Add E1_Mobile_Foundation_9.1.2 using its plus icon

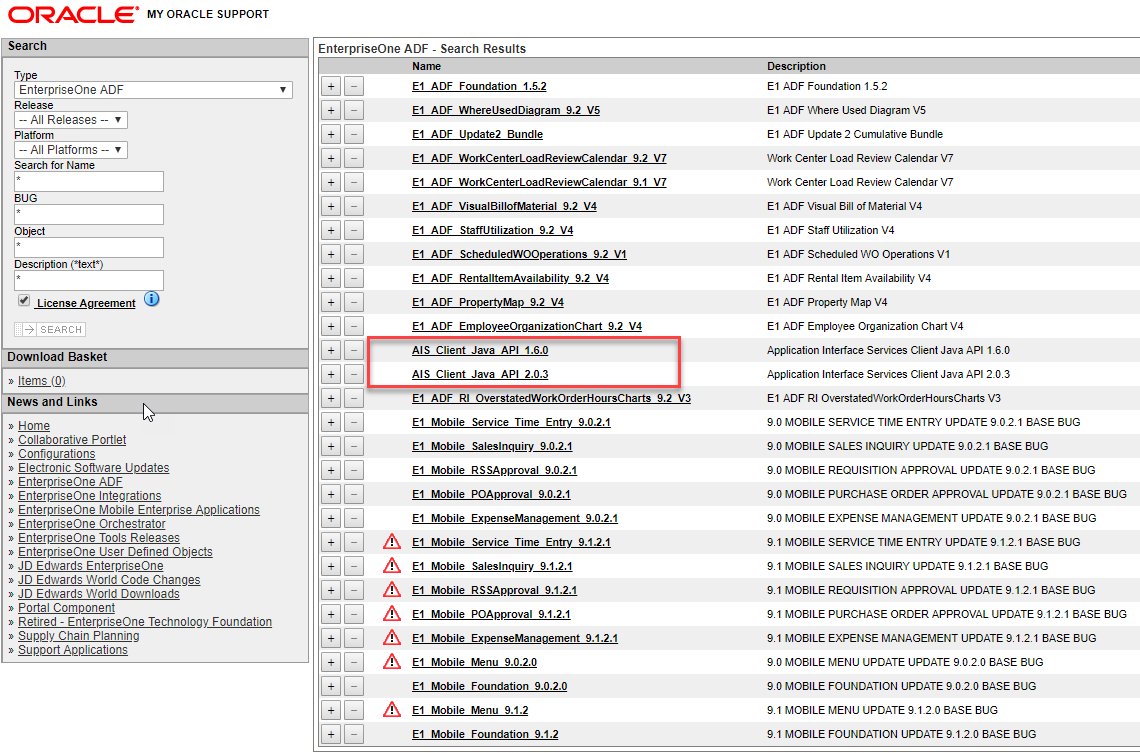(330, 734)
